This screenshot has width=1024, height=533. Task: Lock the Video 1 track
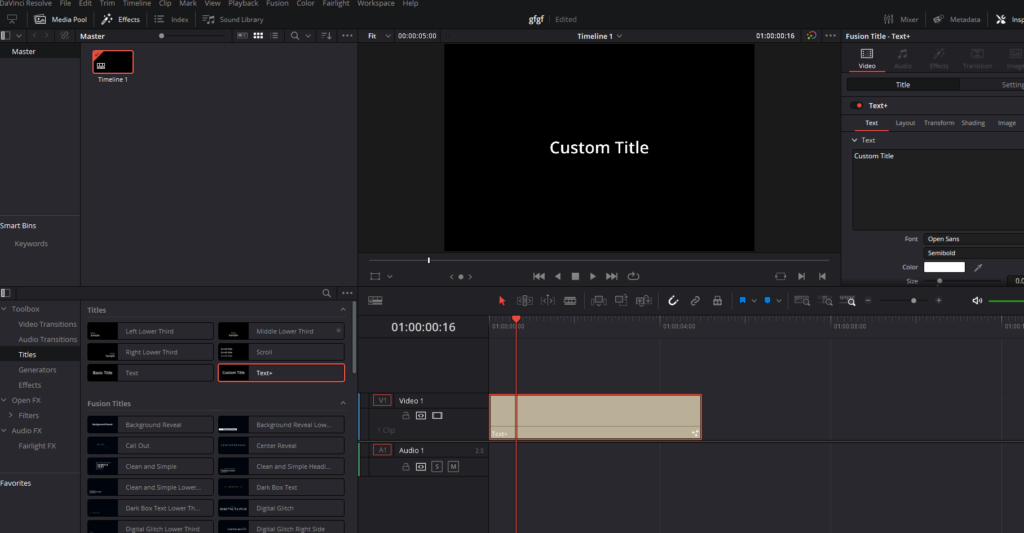(x=406, y=415)
